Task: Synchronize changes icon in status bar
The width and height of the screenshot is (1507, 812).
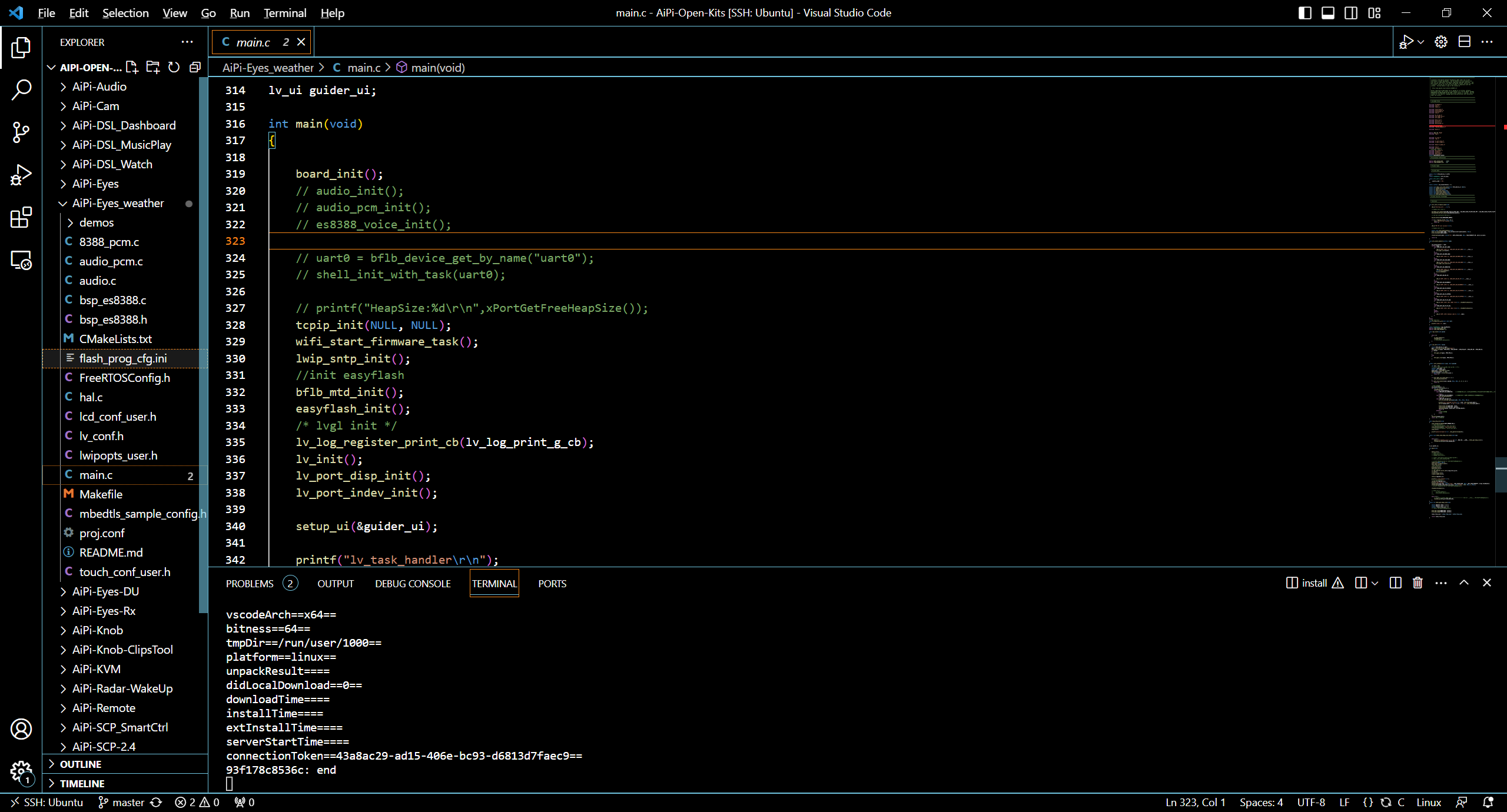Action: [156, 802]
